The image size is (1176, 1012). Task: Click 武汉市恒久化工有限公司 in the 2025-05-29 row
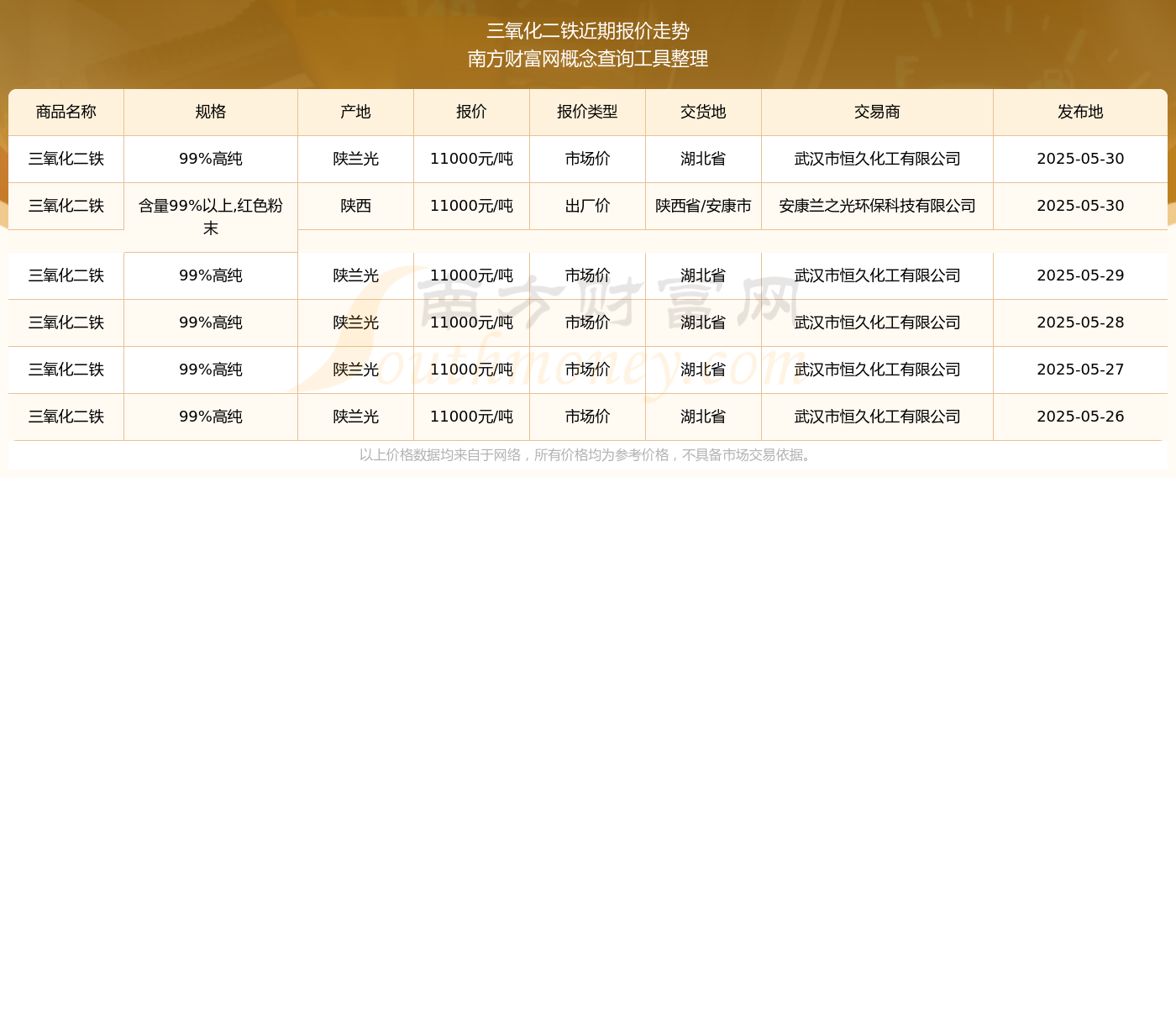point(878,275)
